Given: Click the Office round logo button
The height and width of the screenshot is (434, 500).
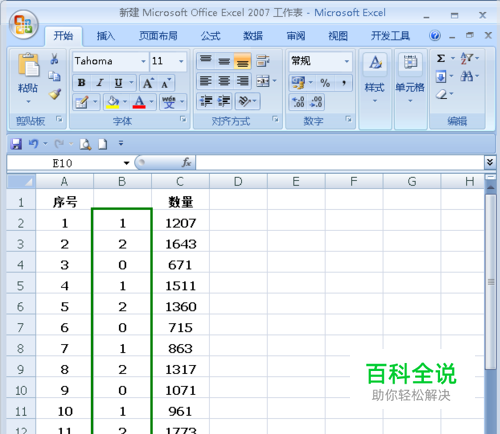Looking at the screenshot, I should 24,25.
